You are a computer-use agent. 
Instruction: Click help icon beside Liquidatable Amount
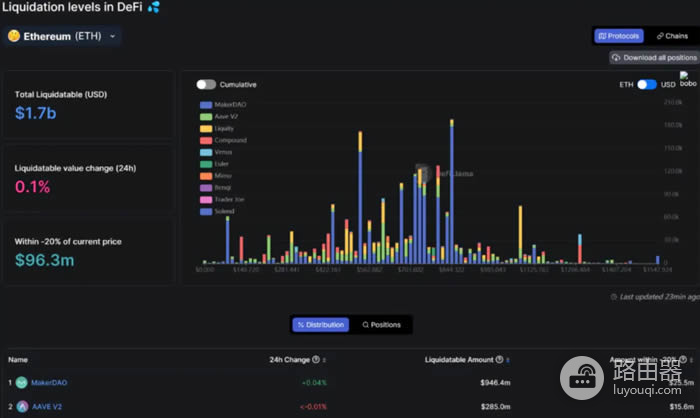pos(499,359)
